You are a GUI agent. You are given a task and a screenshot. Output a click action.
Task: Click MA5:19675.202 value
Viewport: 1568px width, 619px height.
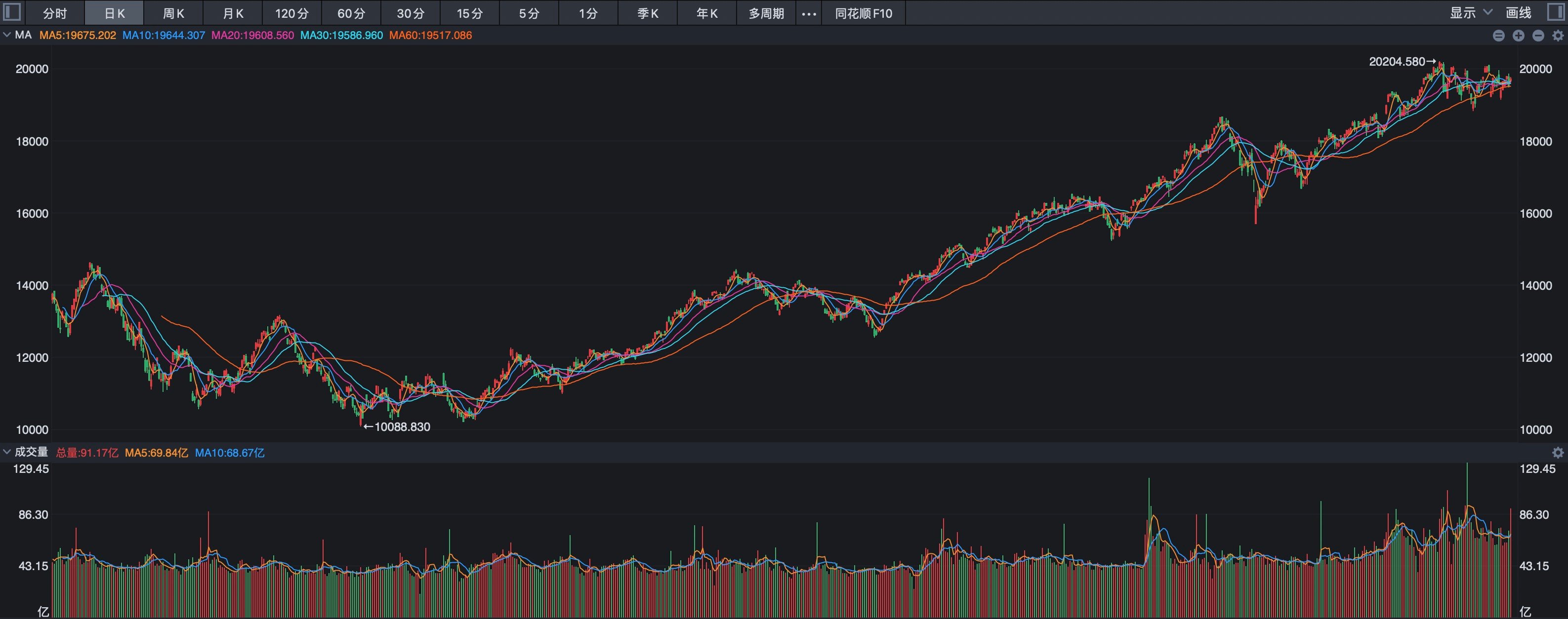pyautogui.click(x=77, y=35)
